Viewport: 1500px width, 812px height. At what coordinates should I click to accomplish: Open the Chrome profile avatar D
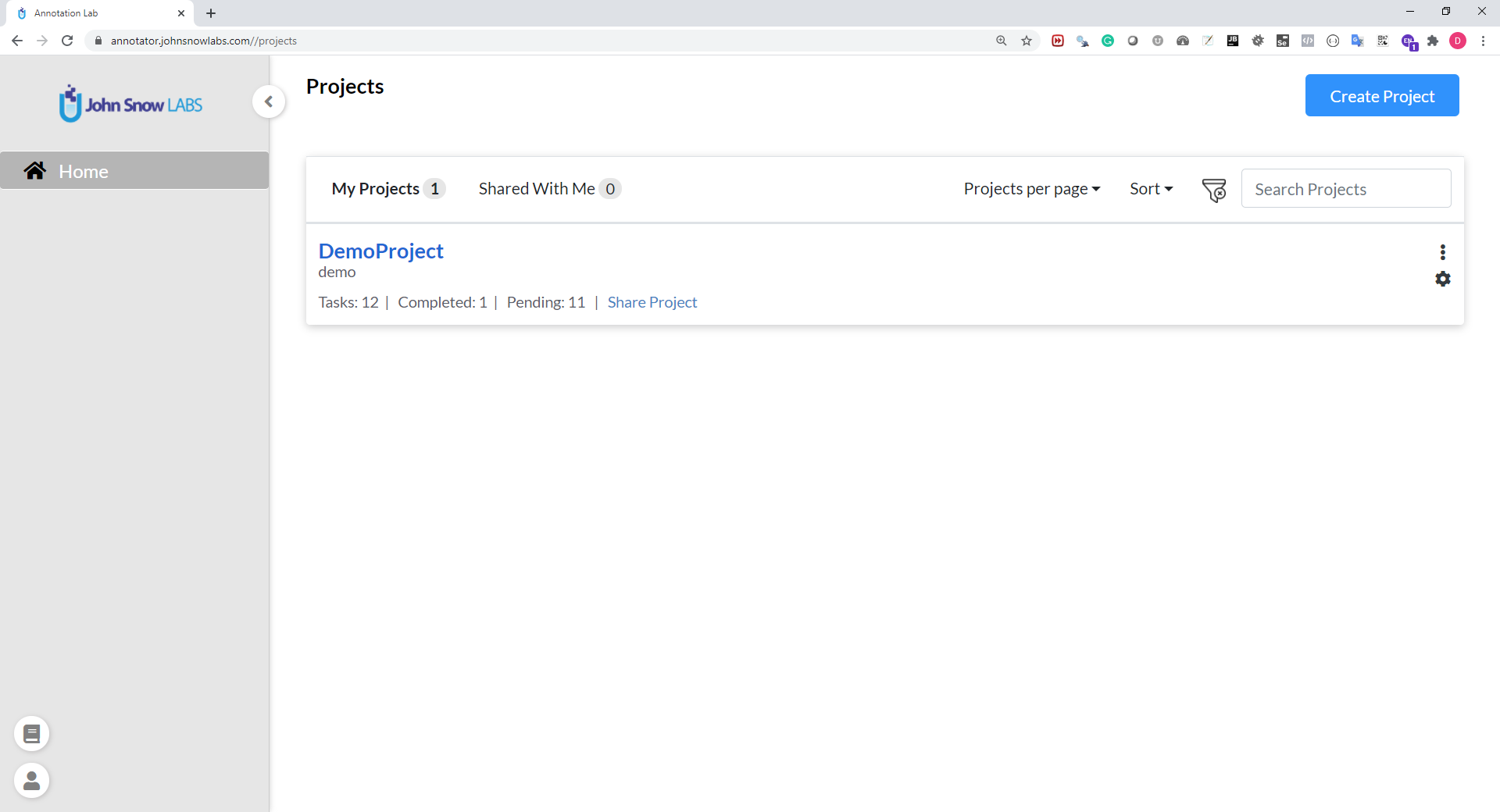tap(1458, 41)
